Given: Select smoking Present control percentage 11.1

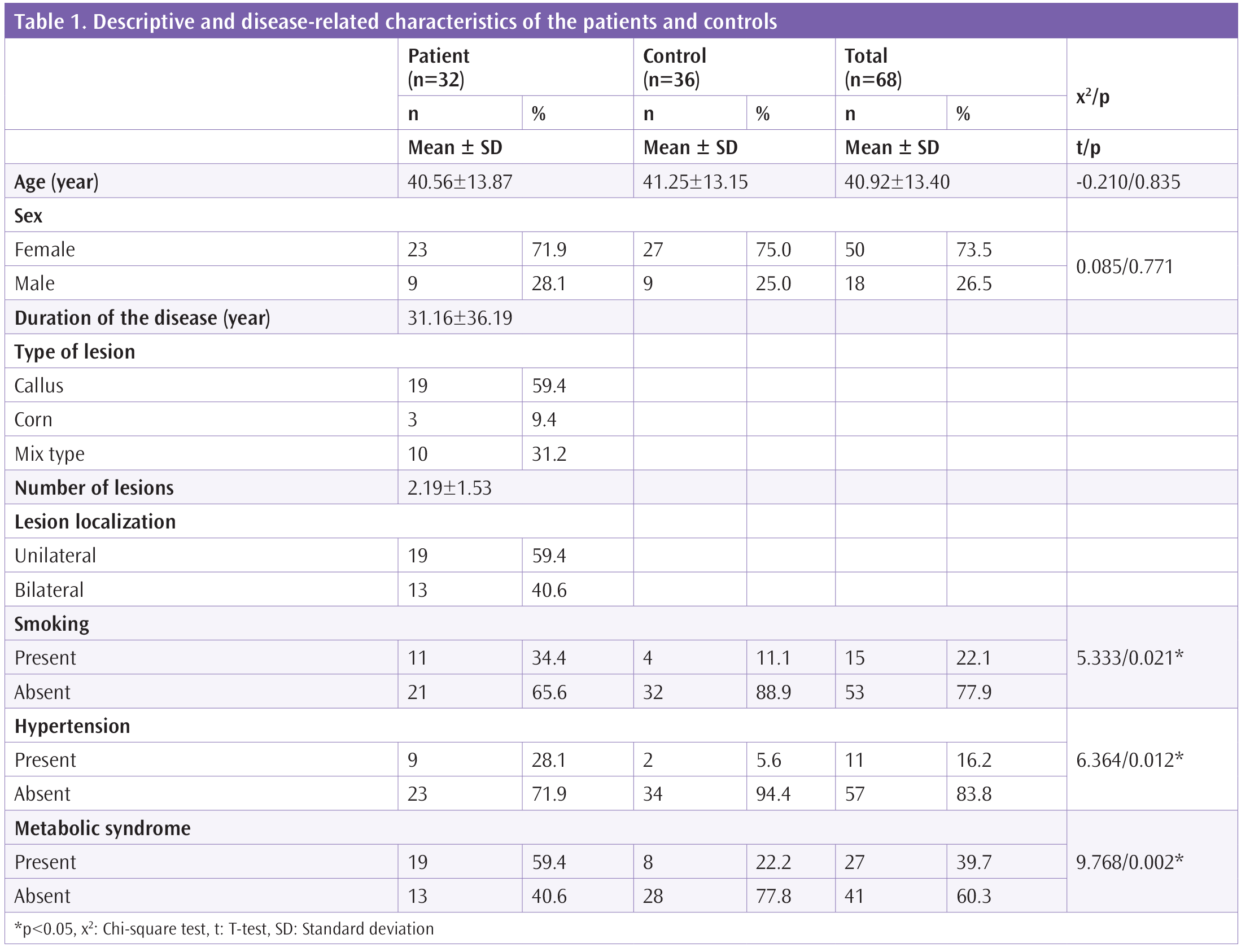Looking at the screenshot, I should point(773,658).
